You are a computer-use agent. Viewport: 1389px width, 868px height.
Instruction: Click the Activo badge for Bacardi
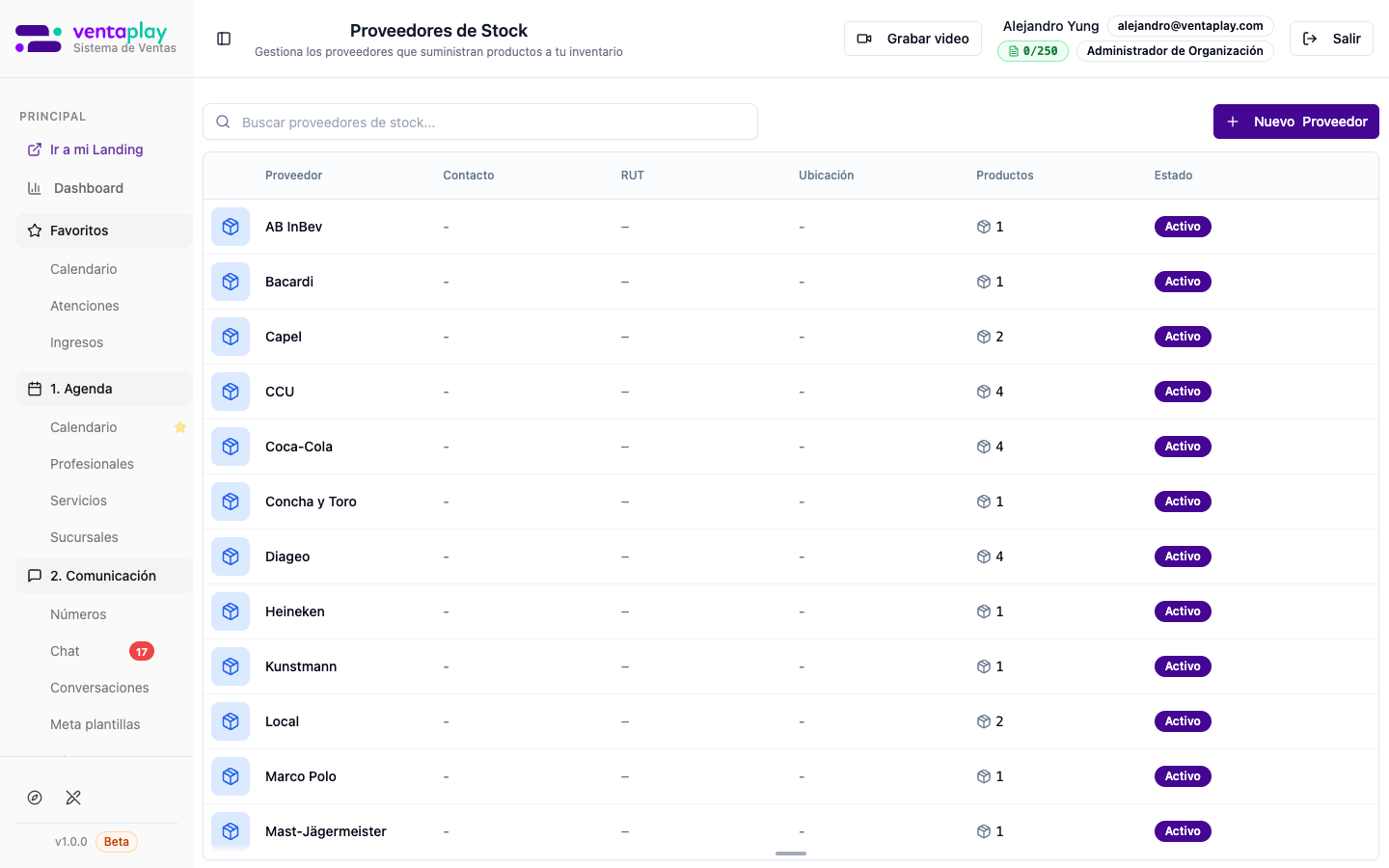click(1183, 282)
